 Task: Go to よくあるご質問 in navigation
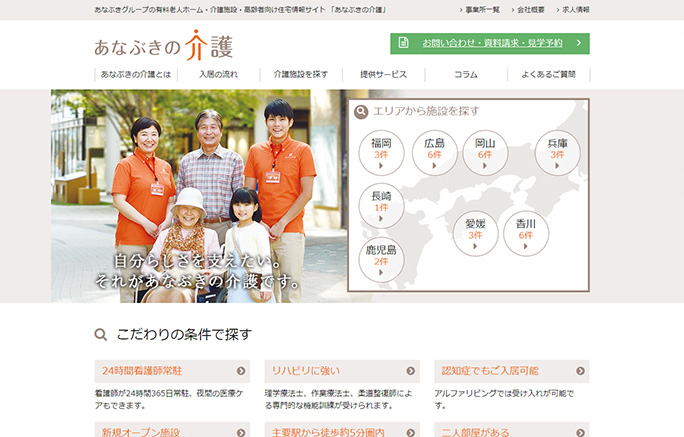548,75
